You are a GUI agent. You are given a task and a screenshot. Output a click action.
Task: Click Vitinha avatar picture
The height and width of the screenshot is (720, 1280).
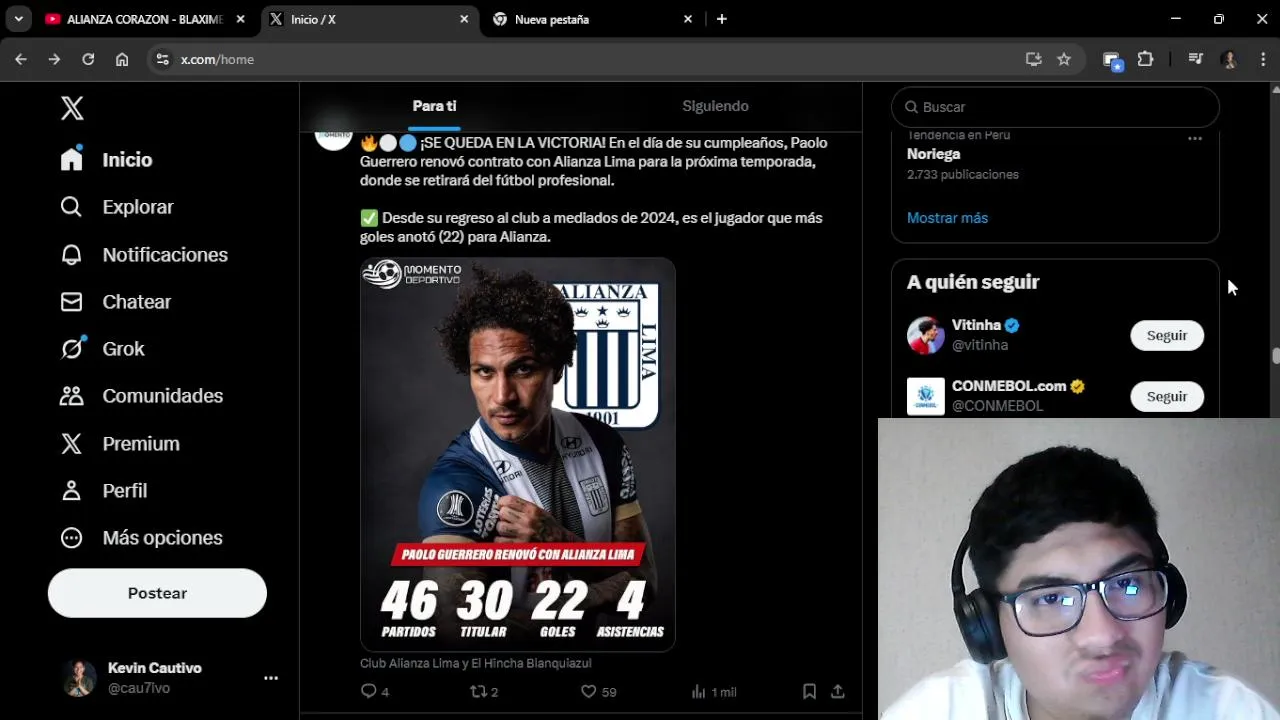click(x=926, y=336)
